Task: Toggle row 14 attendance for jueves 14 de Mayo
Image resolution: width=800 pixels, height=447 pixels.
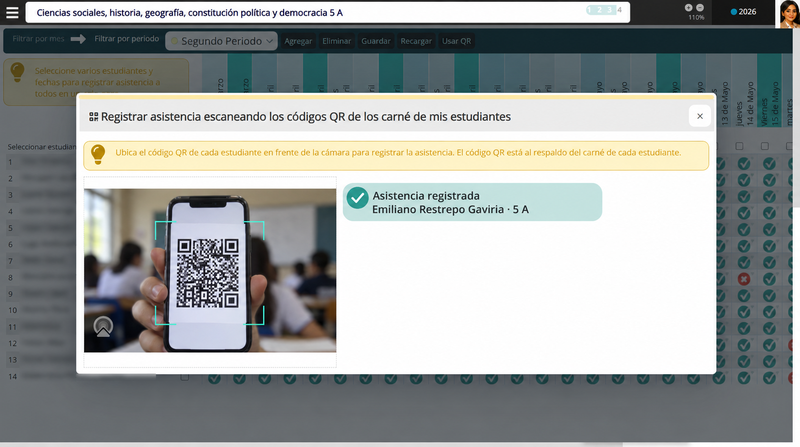Action: point(744,378)
